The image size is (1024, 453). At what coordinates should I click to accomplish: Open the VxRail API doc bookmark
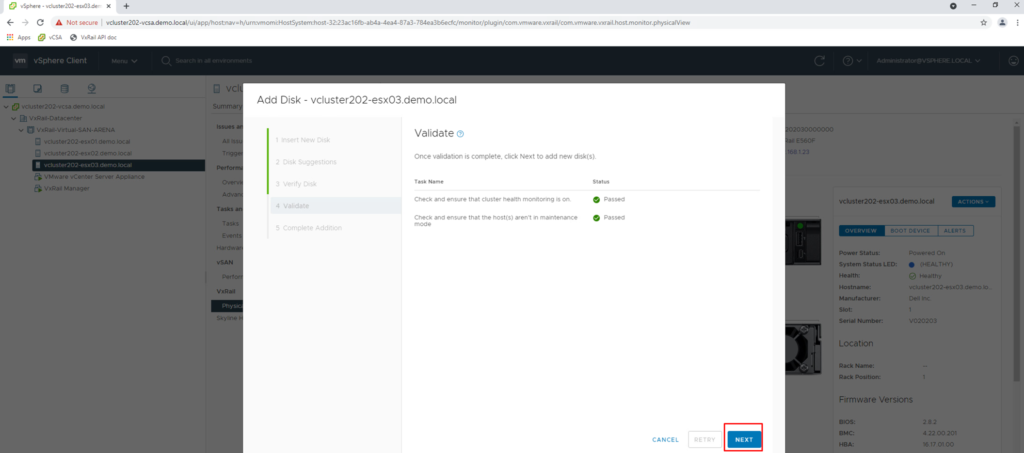point(93,37)
